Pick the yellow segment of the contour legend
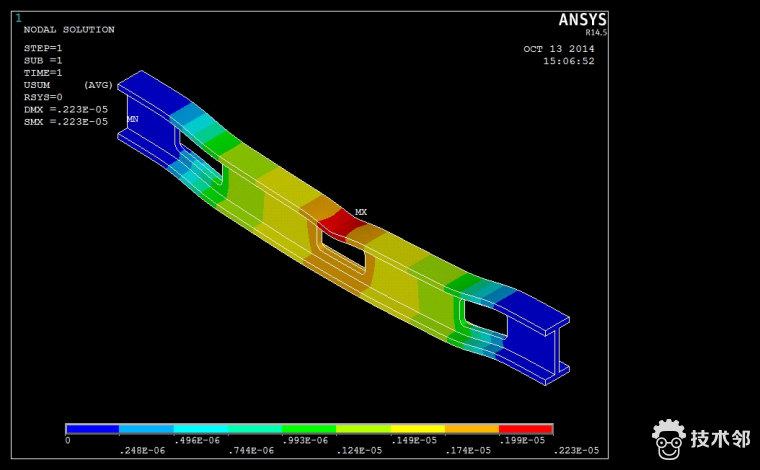 (x=417, y=428)
